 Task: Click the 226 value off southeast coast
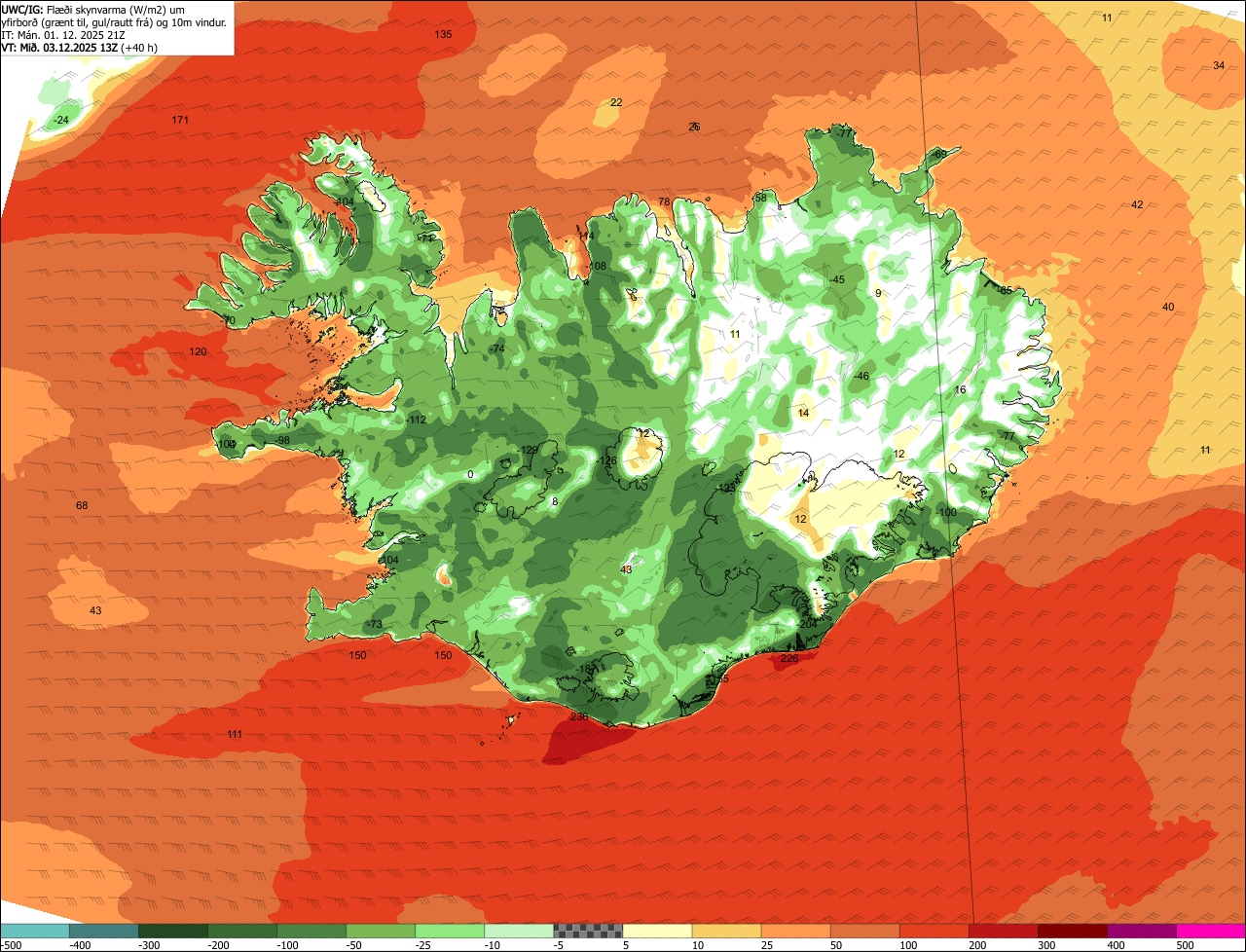[789, 658]
